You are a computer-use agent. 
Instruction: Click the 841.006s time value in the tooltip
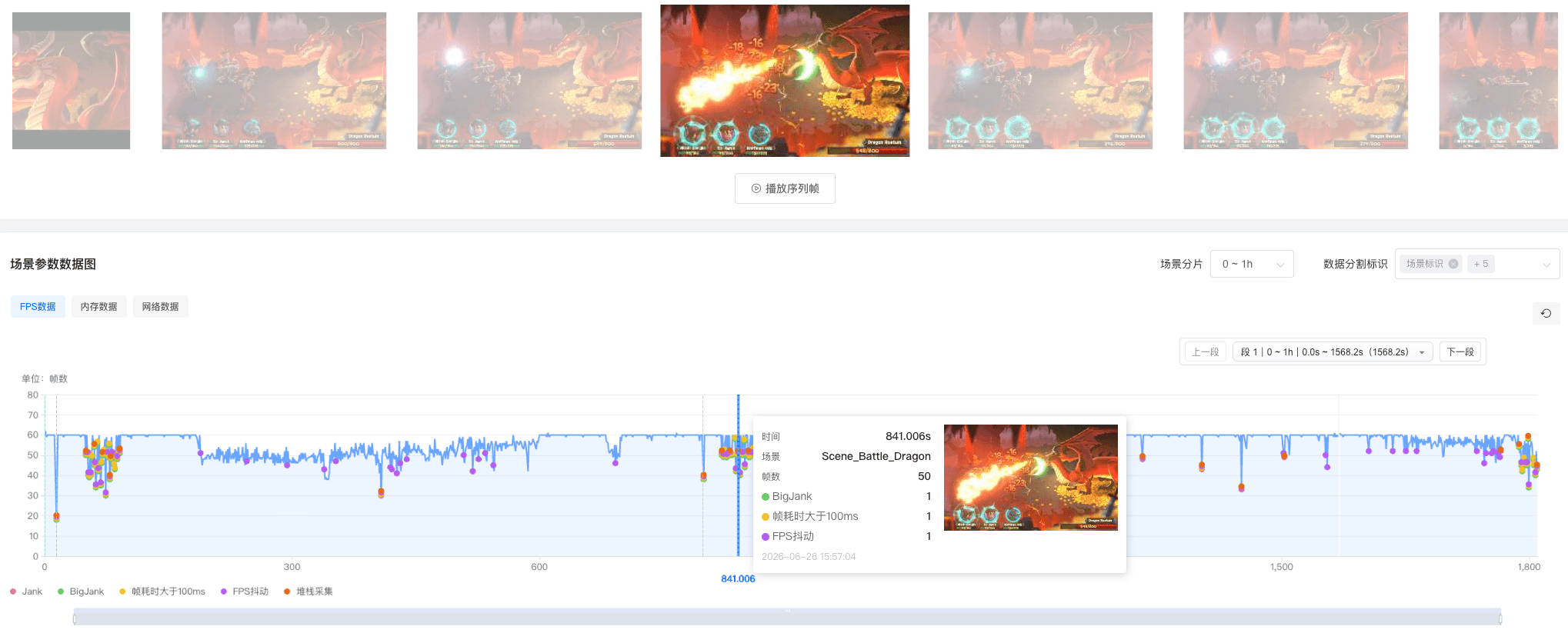[x=908, y=436]
